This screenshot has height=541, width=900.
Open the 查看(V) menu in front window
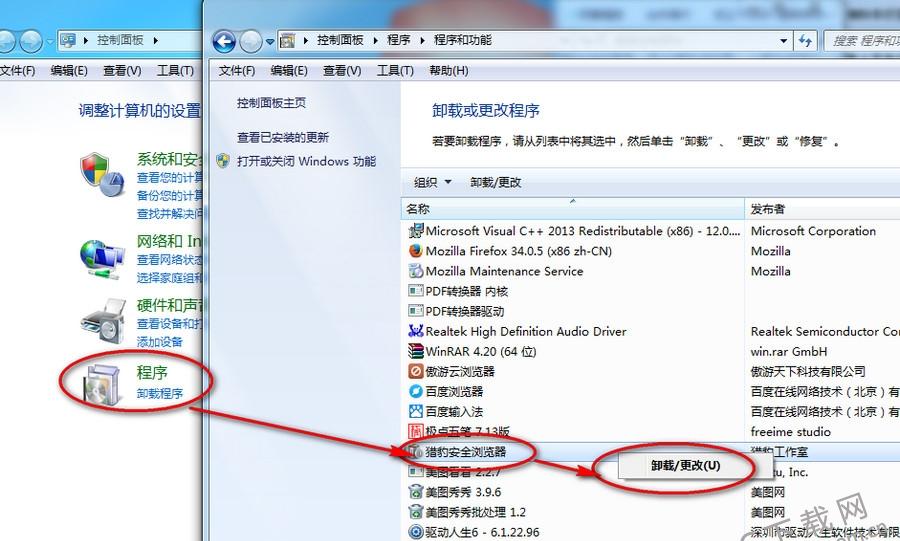pos(342,71)
